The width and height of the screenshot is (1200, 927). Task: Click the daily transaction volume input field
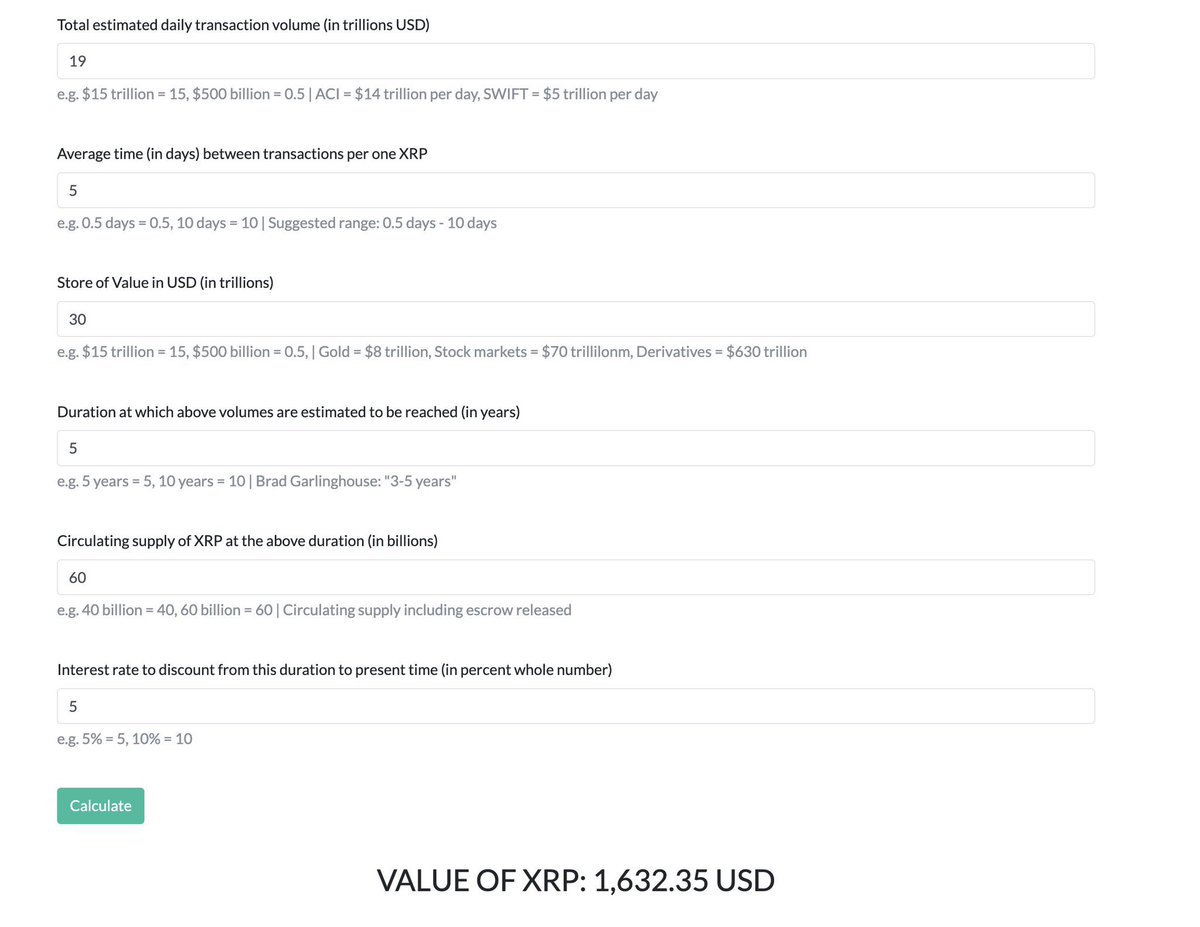click(575, 61)
